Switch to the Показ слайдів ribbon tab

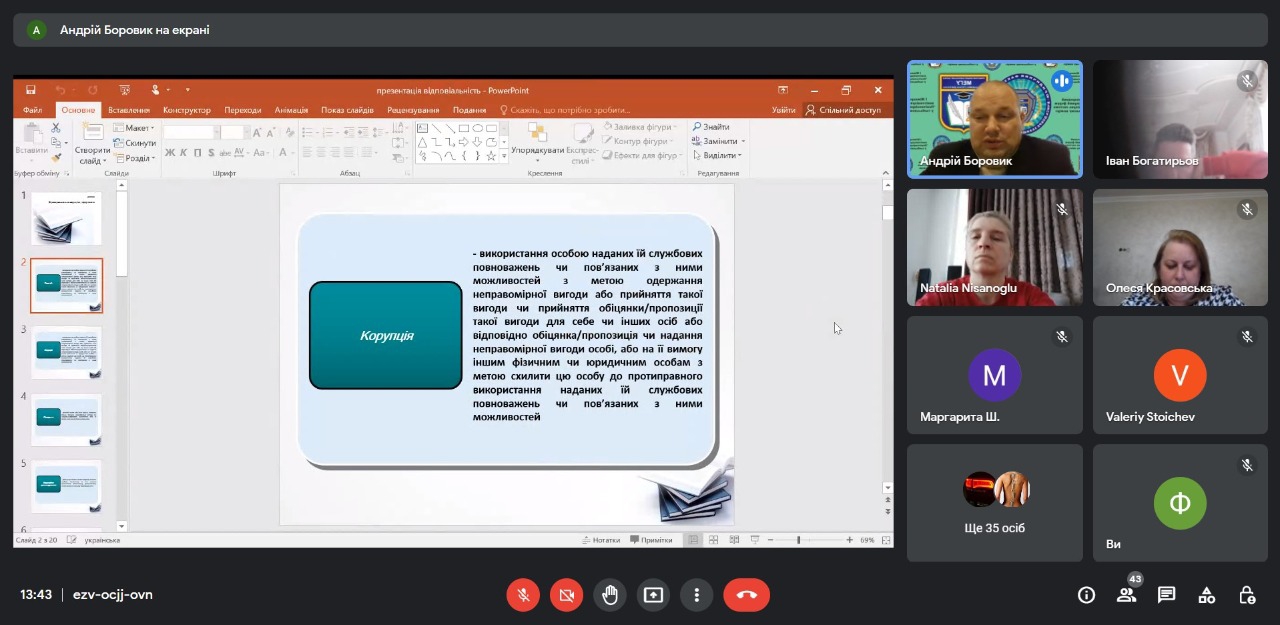347,110
